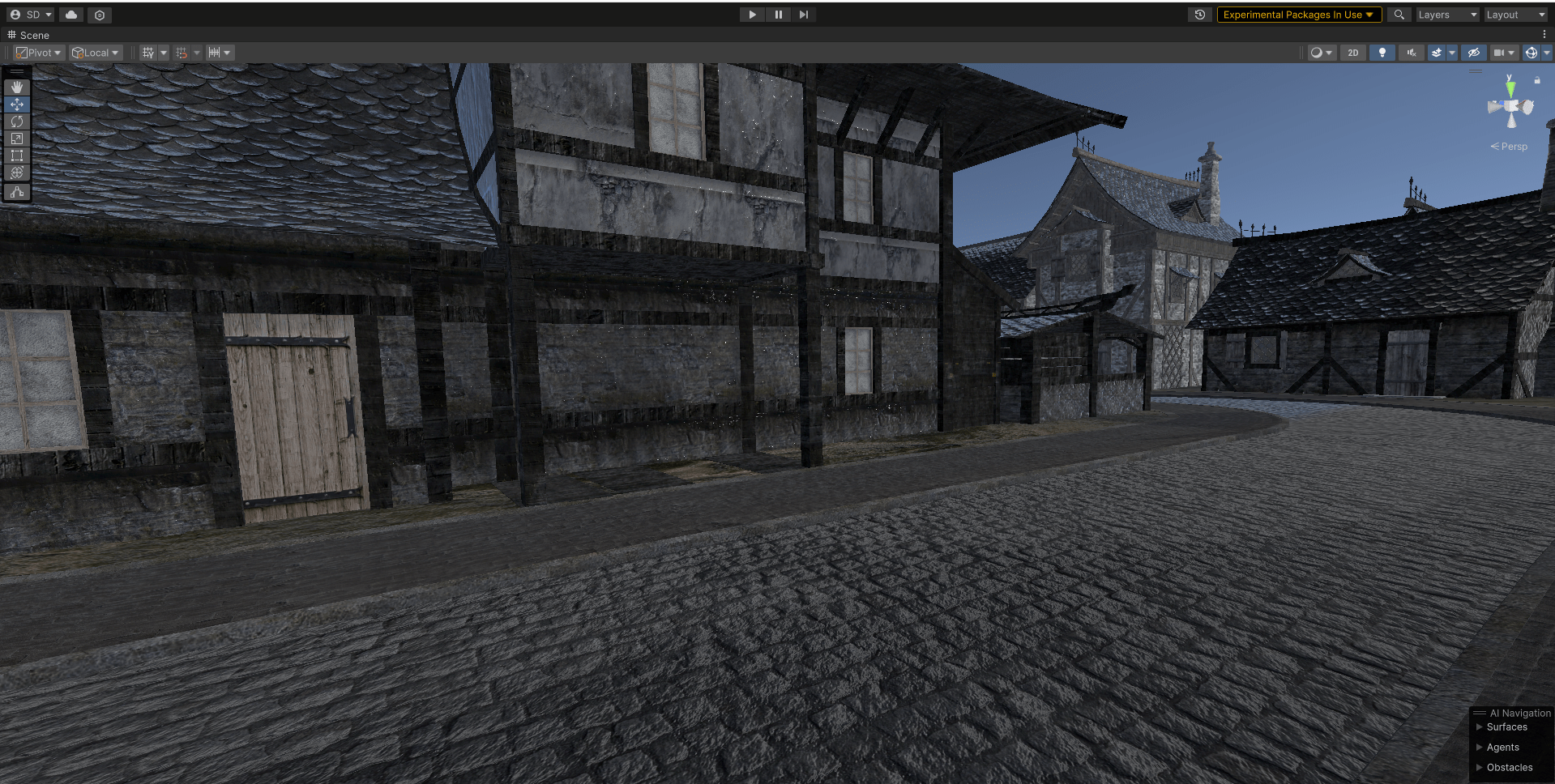Toggle scene audio mute
This screenshot has width=1555, height=784.
(x=1412, y=53)
